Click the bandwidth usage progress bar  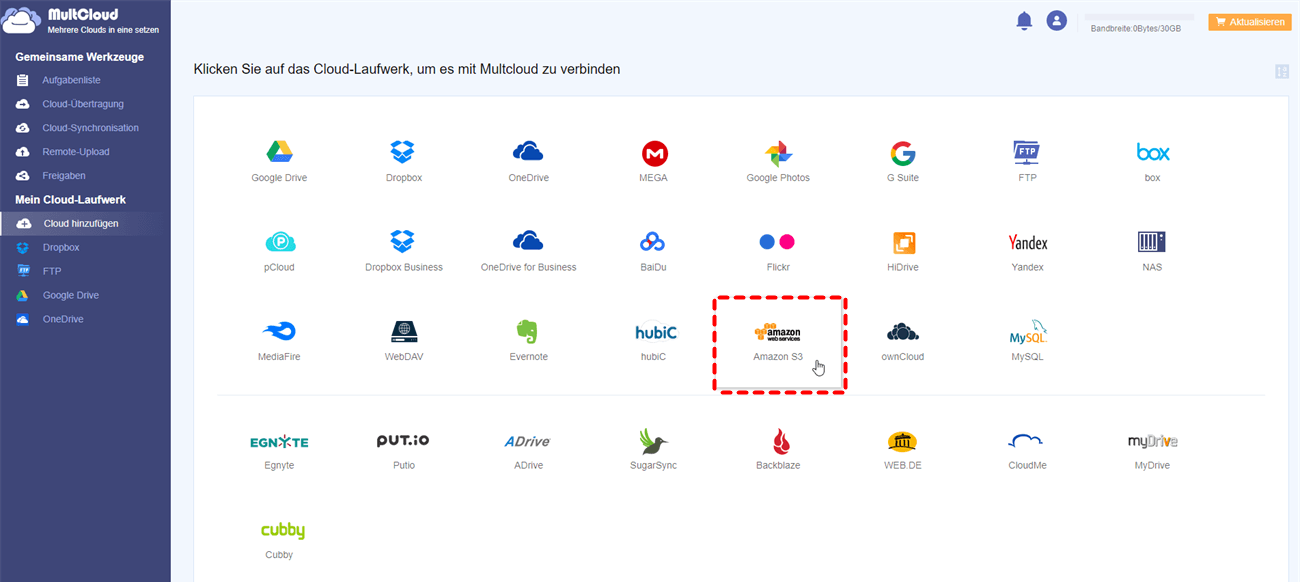(x=1139, y=17)
